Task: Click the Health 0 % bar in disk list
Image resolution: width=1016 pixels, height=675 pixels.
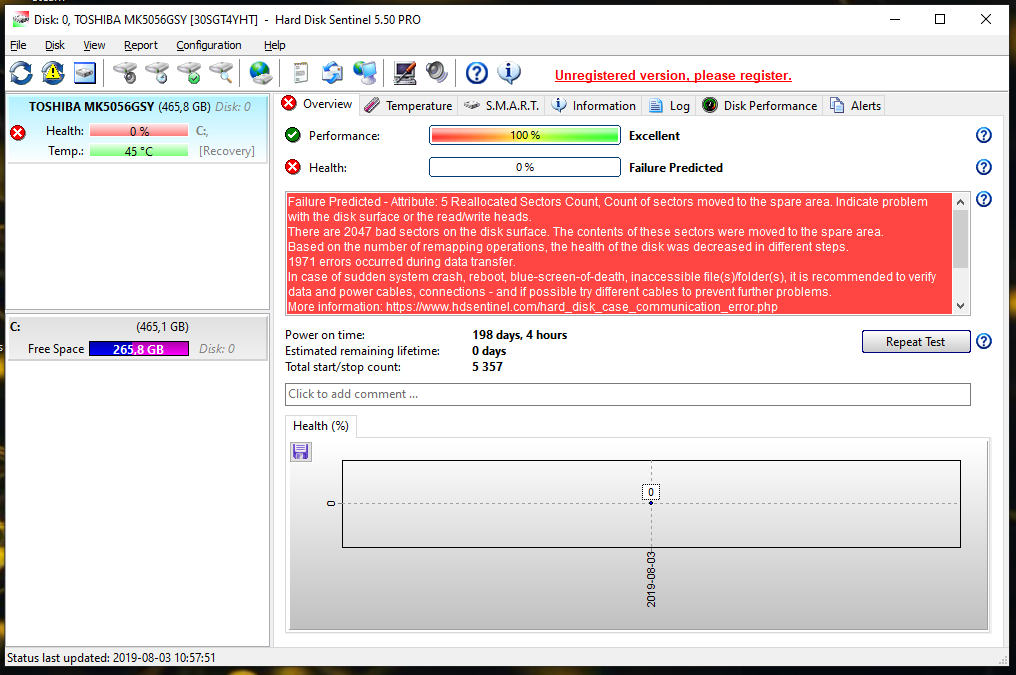Action: [x=139, y=131]
